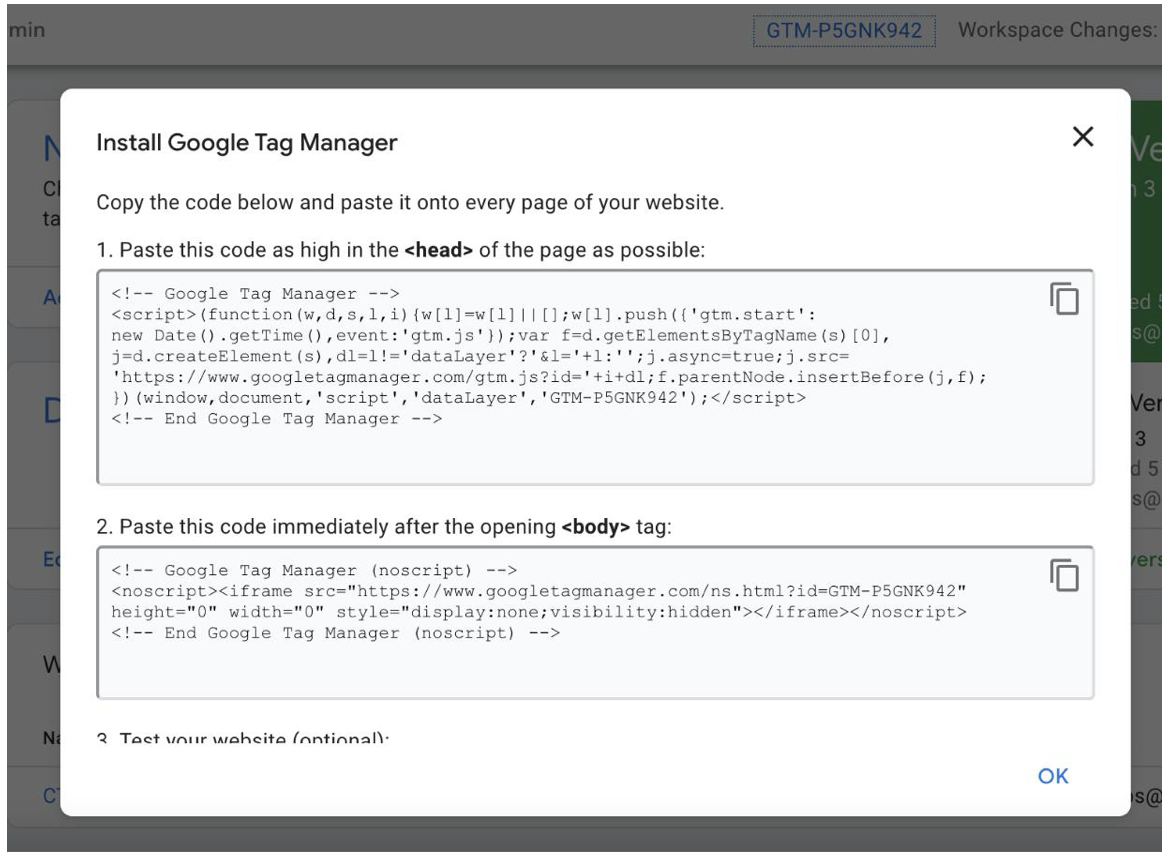Click the '<!-- End Google Tag Manager -->' comment line
Image resolution: width=1168 pixels, height=856 pixels.
tap(277, 419)
